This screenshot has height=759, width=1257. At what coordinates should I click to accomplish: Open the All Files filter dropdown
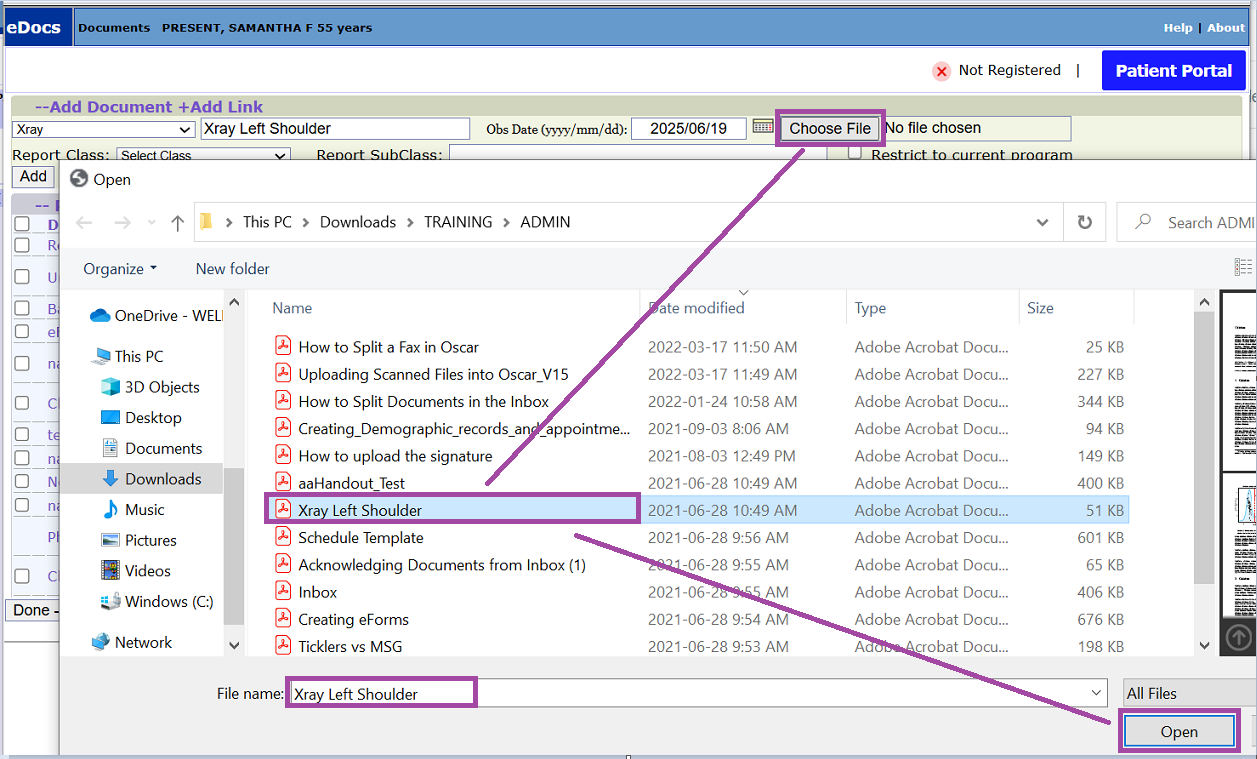(x=1190, y=692)
